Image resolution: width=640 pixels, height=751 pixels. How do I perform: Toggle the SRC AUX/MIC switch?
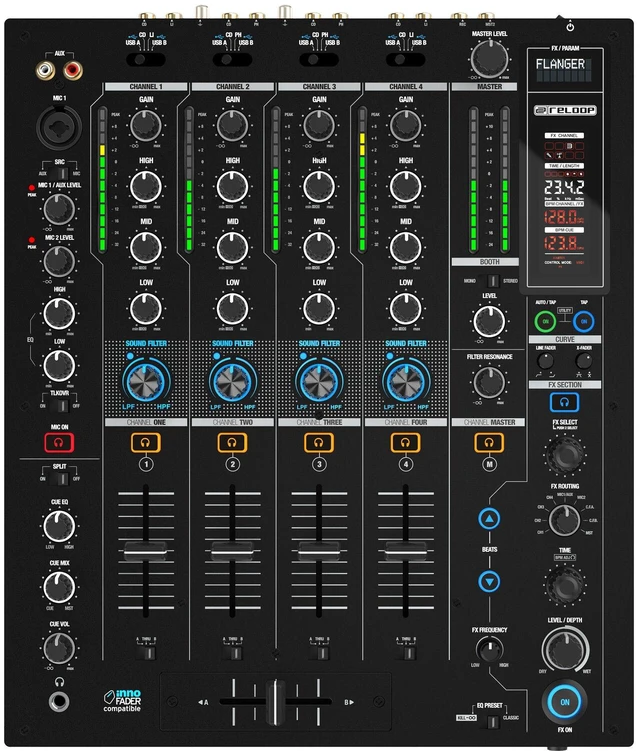(x=59, y=173)
